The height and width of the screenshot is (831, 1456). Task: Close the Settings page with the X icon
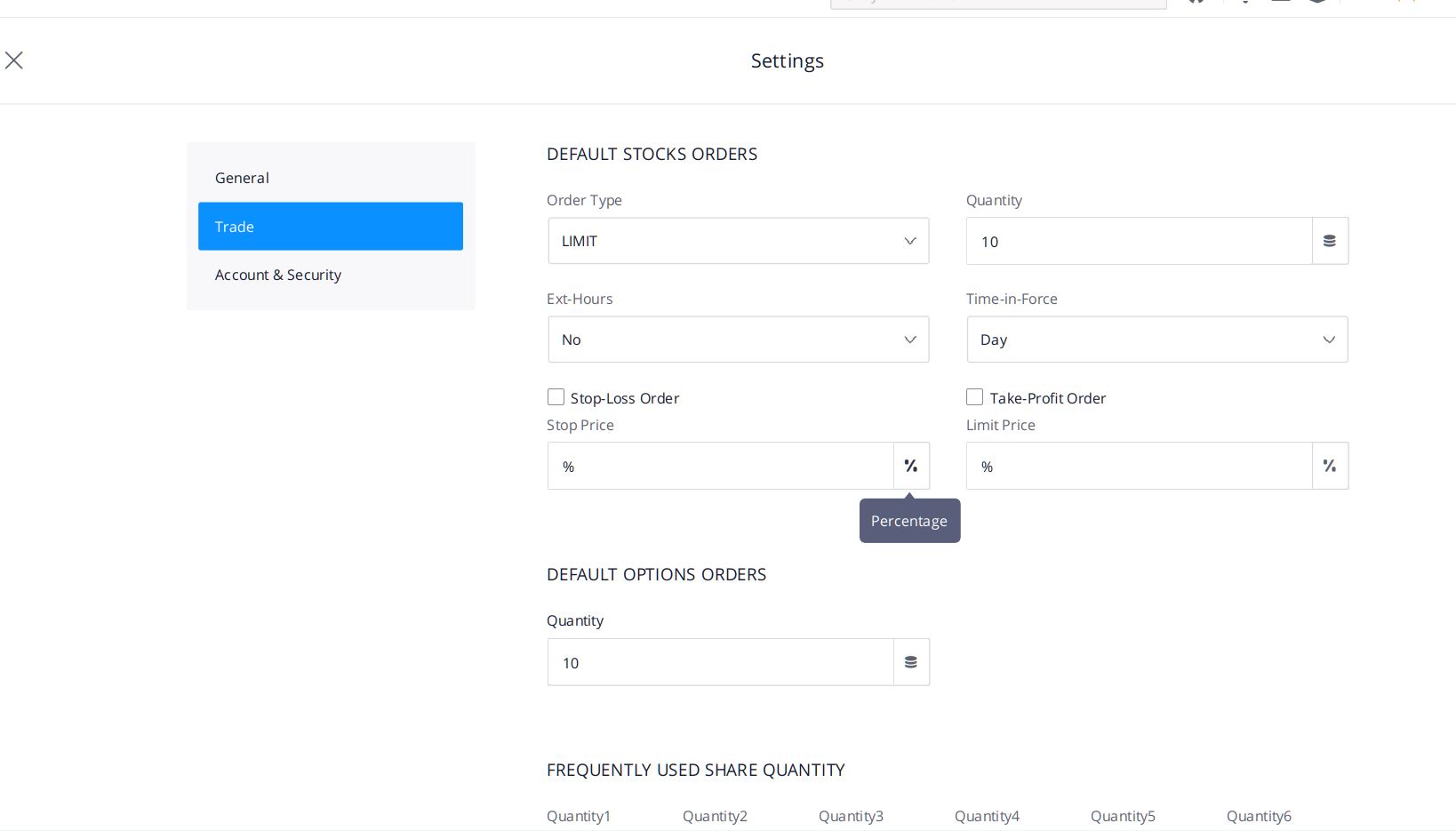click(13, 60)
